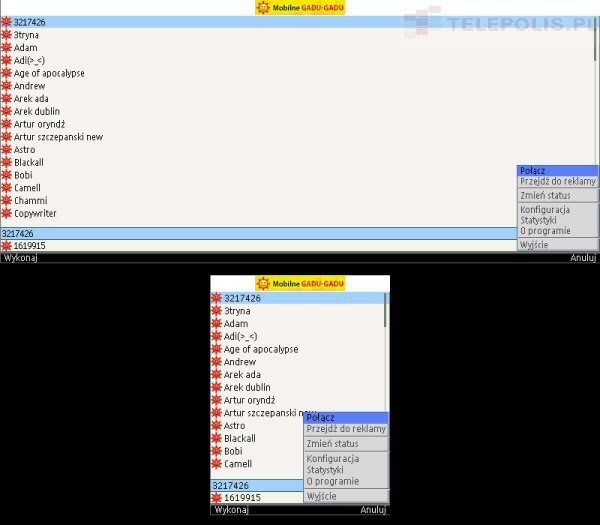
Task: Tap the Anuluj soft key in narrow screen
Action: click(373, 510)
